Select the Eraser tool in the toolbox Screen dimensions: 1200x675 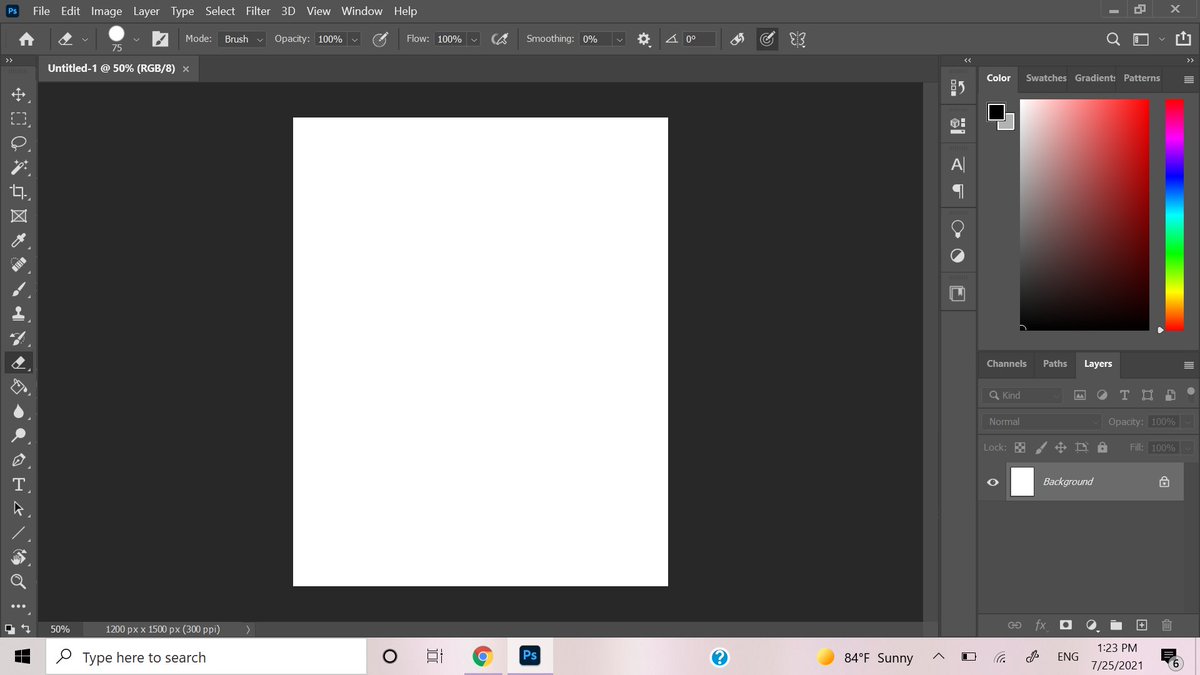pos(18,363)
